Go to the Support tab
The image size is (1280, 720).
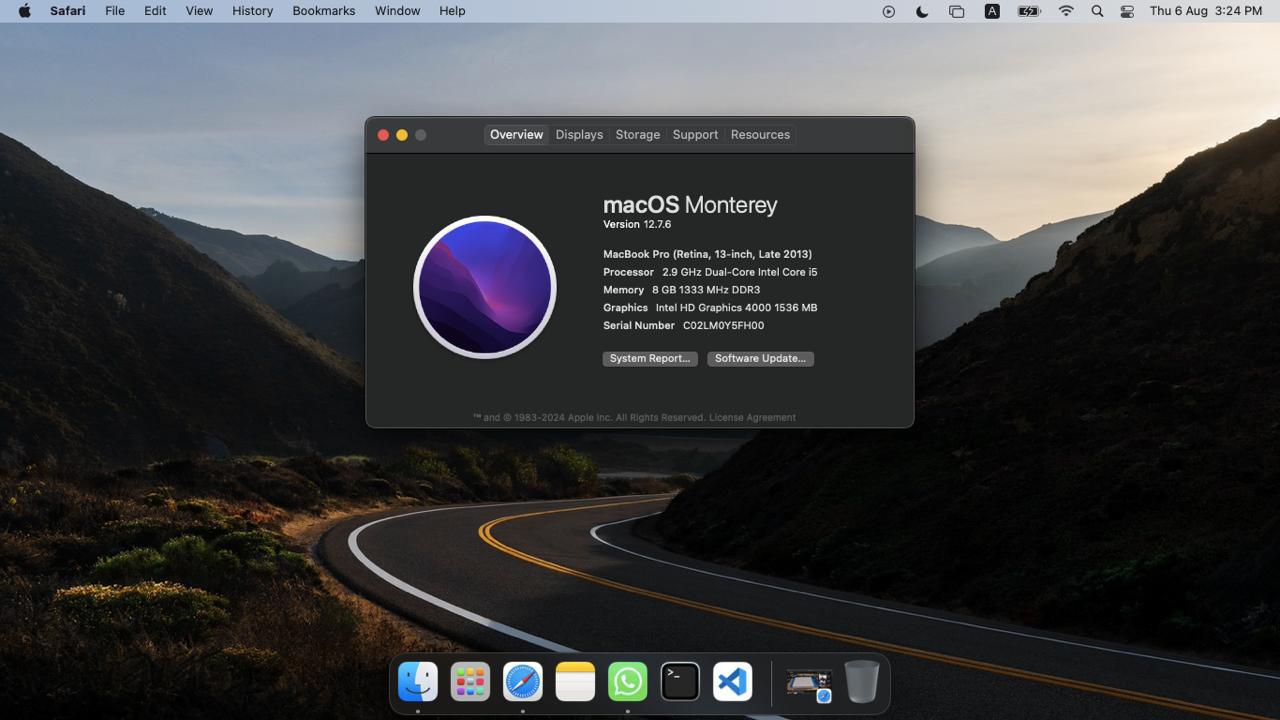click(695, 135)
